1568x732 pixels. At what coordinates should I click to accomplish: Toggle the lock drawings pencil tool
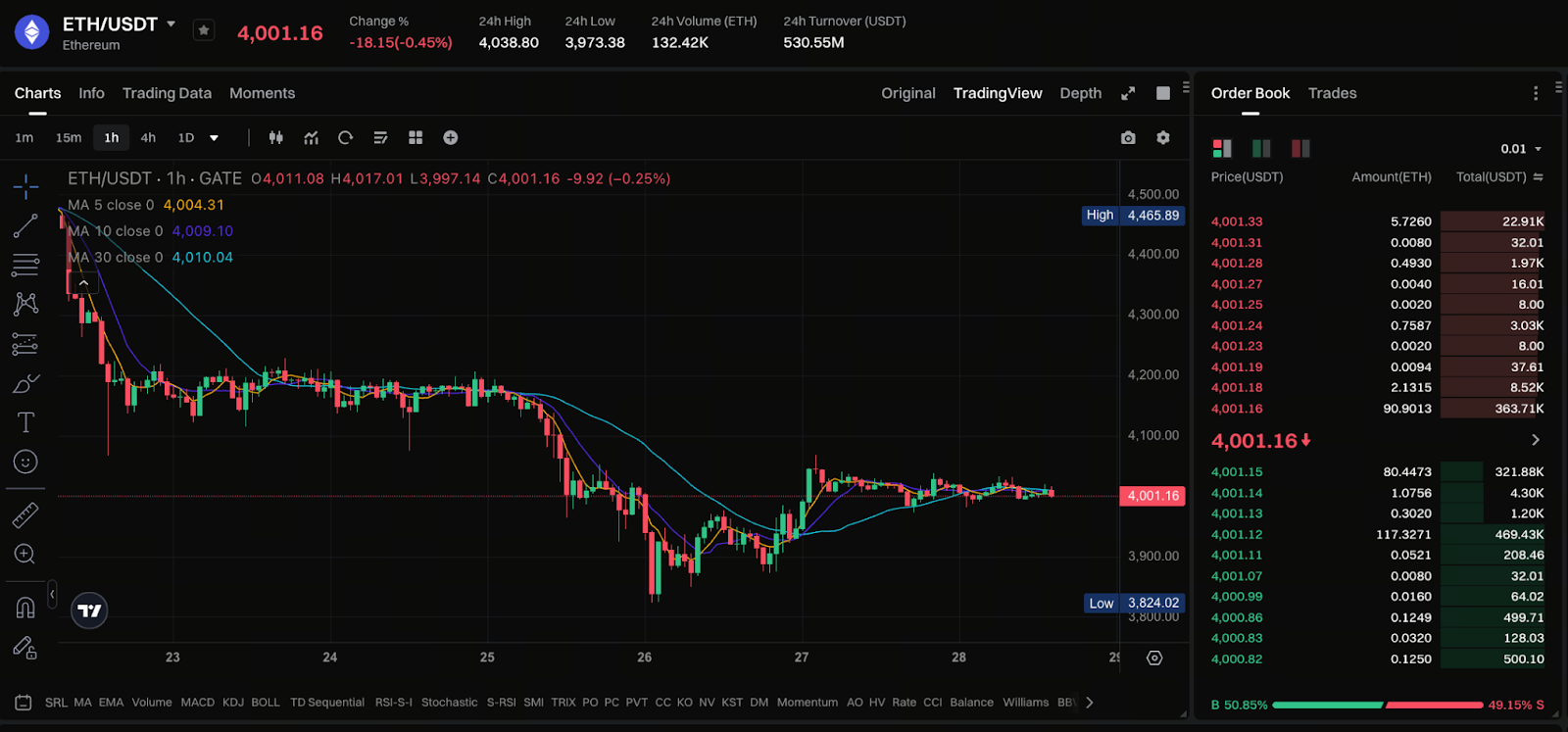click(25, 648)
